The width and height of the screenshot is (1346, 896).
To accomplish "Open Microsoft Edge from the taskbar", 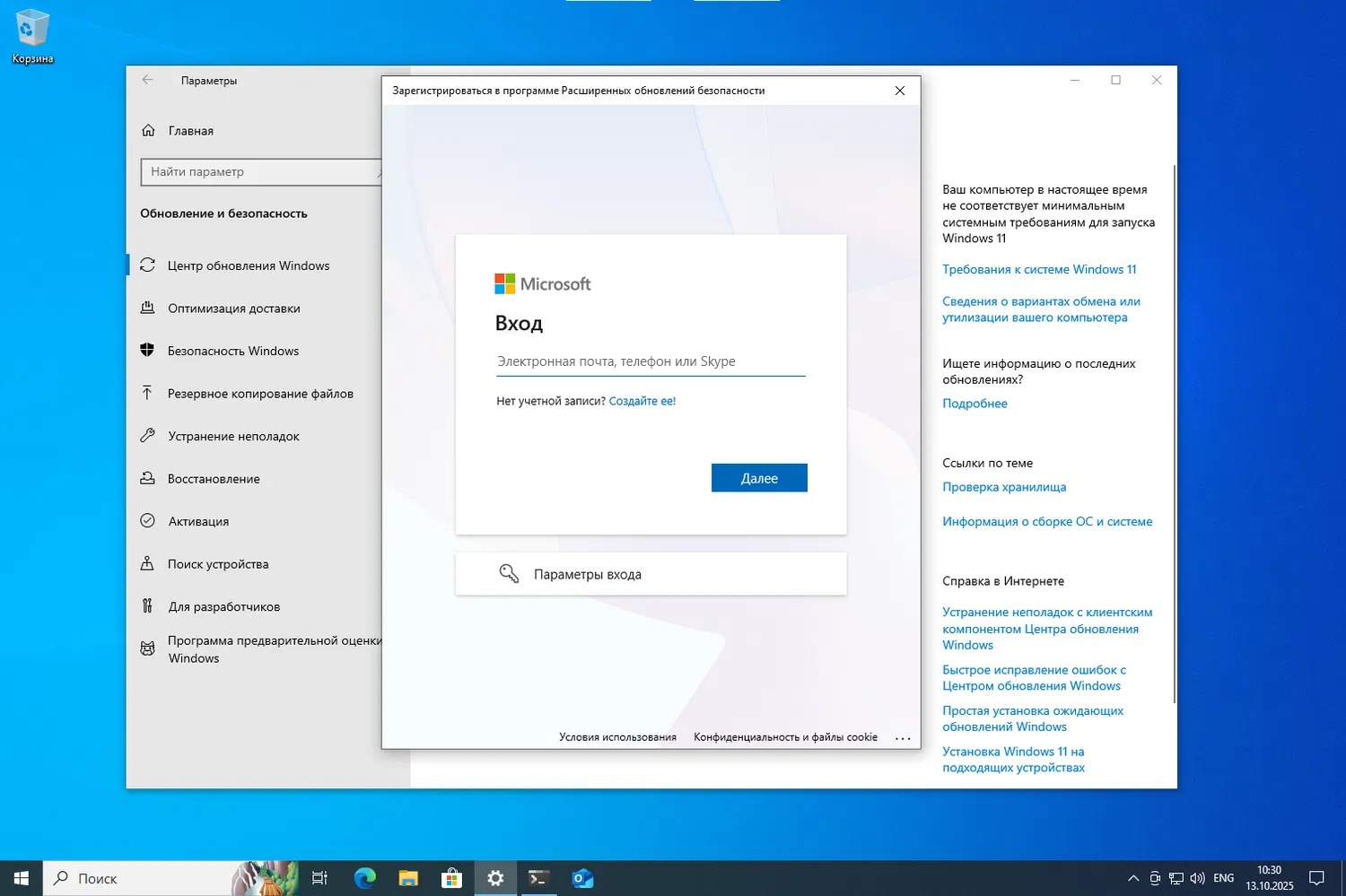I will [x=364, y=878].
